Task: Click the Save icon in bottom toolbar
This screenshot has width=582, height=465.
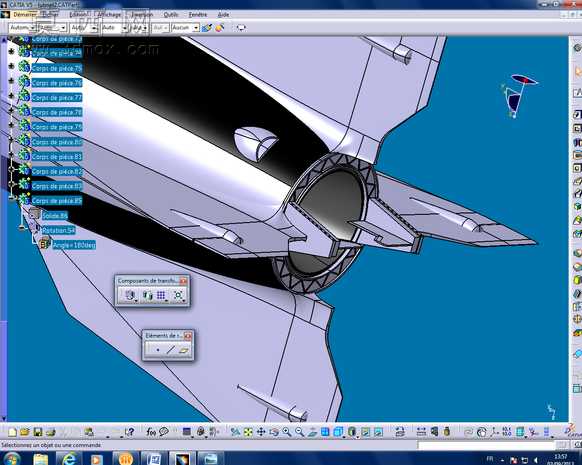Action: (x=37, y=432)
